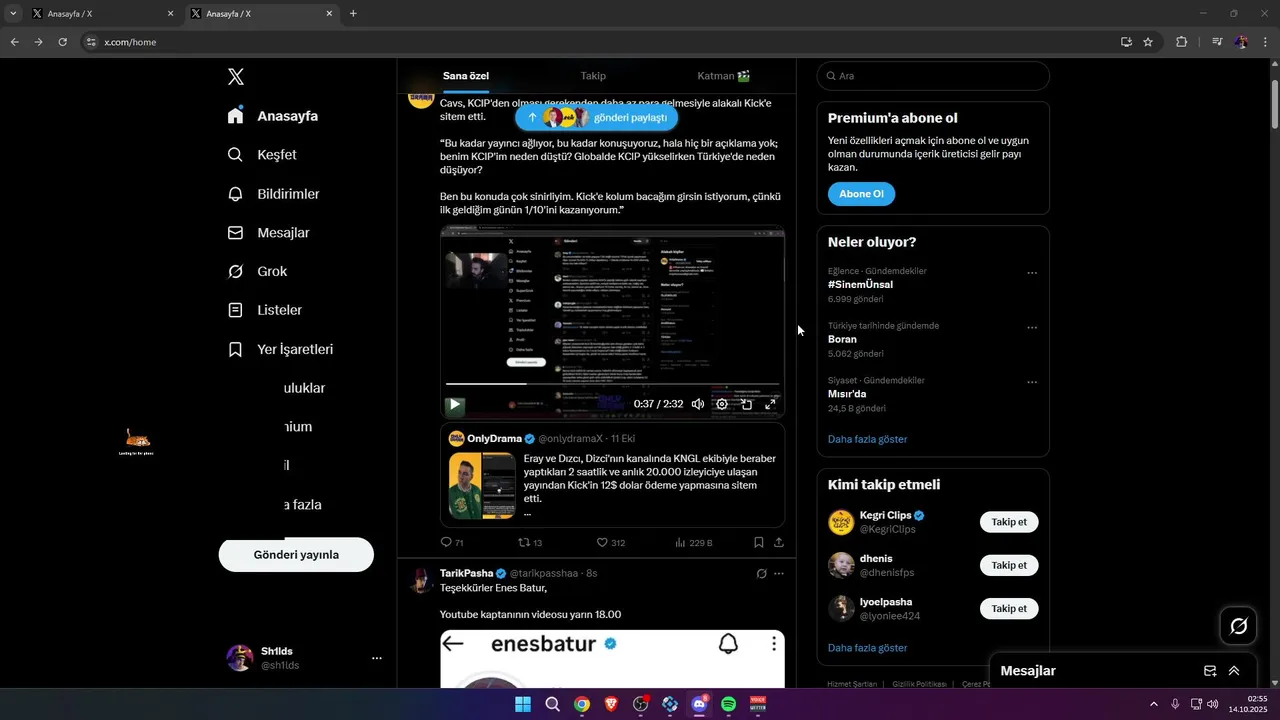This screenshot has width=1280, height=720.
Task: Click the install app icon in address bar
Action: (x=1126, y=42)
